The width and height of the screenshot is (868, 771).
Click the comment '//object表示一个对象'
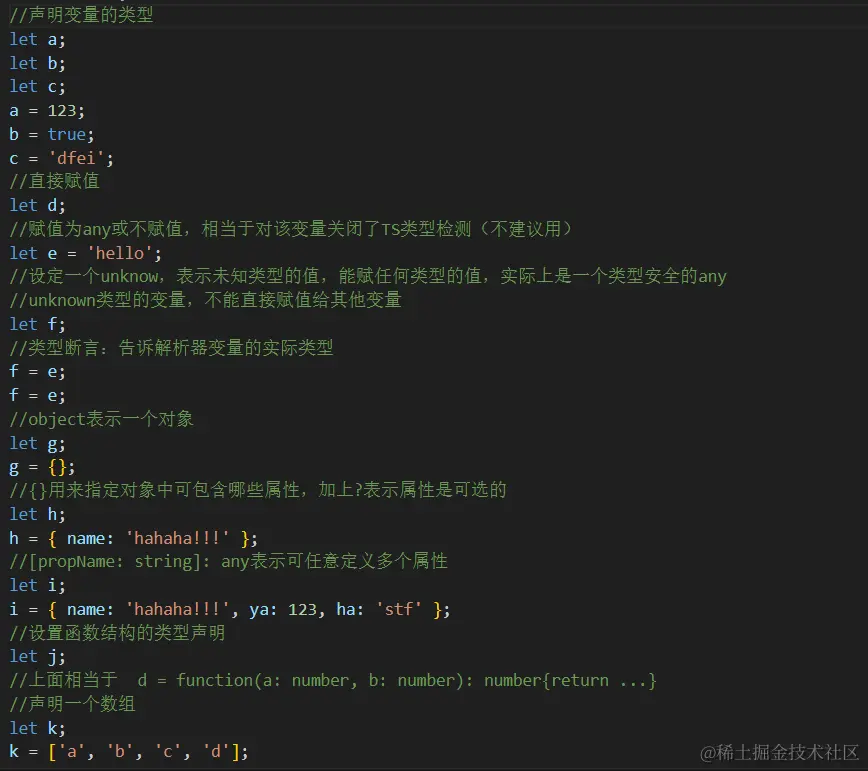[102, 419]
